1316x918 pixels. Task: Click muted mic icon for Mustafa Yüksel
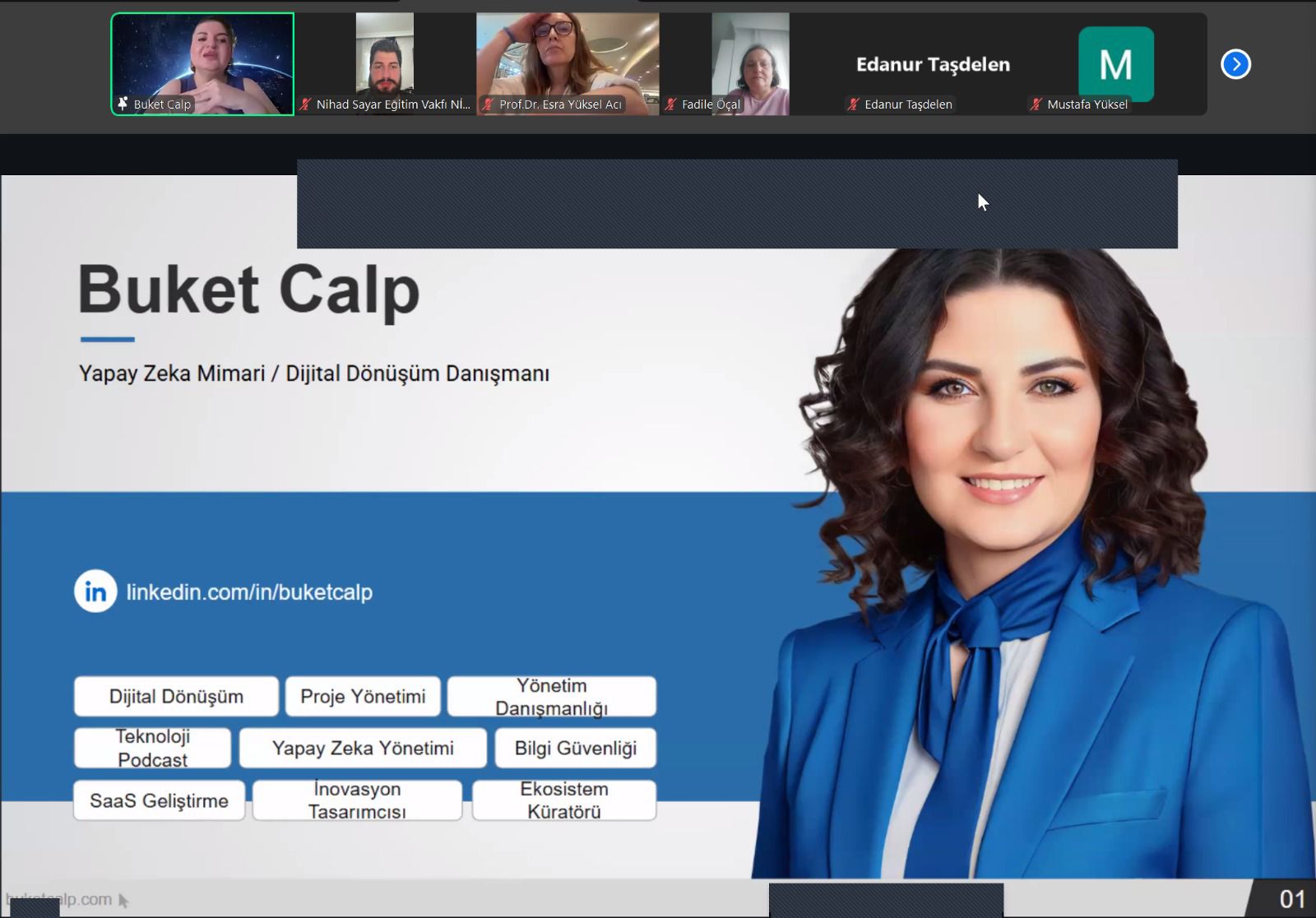coord(1036,104)
